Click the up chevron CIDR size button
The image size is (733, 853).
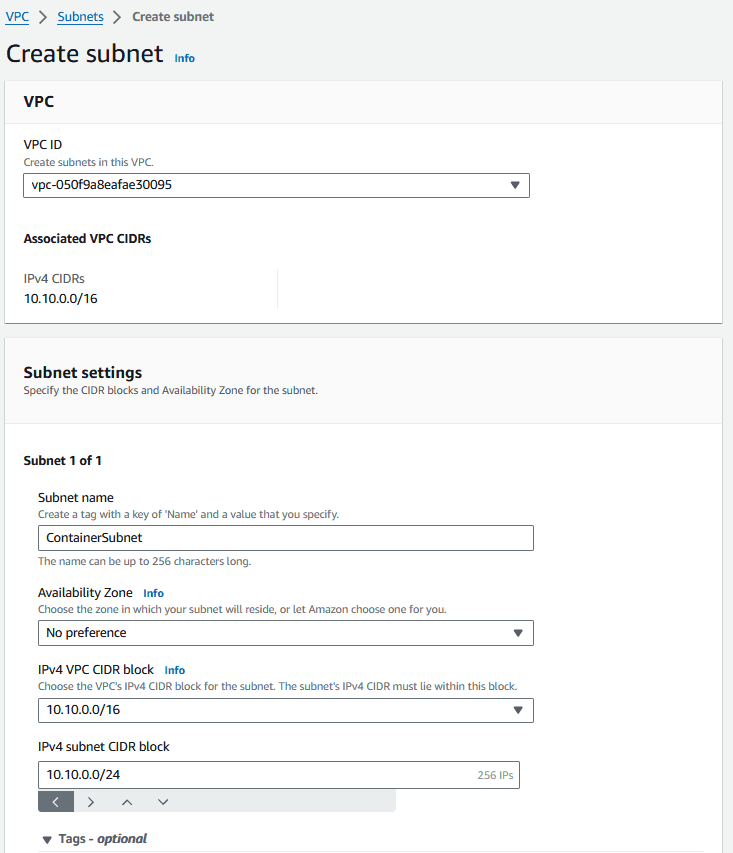point(127,802)
